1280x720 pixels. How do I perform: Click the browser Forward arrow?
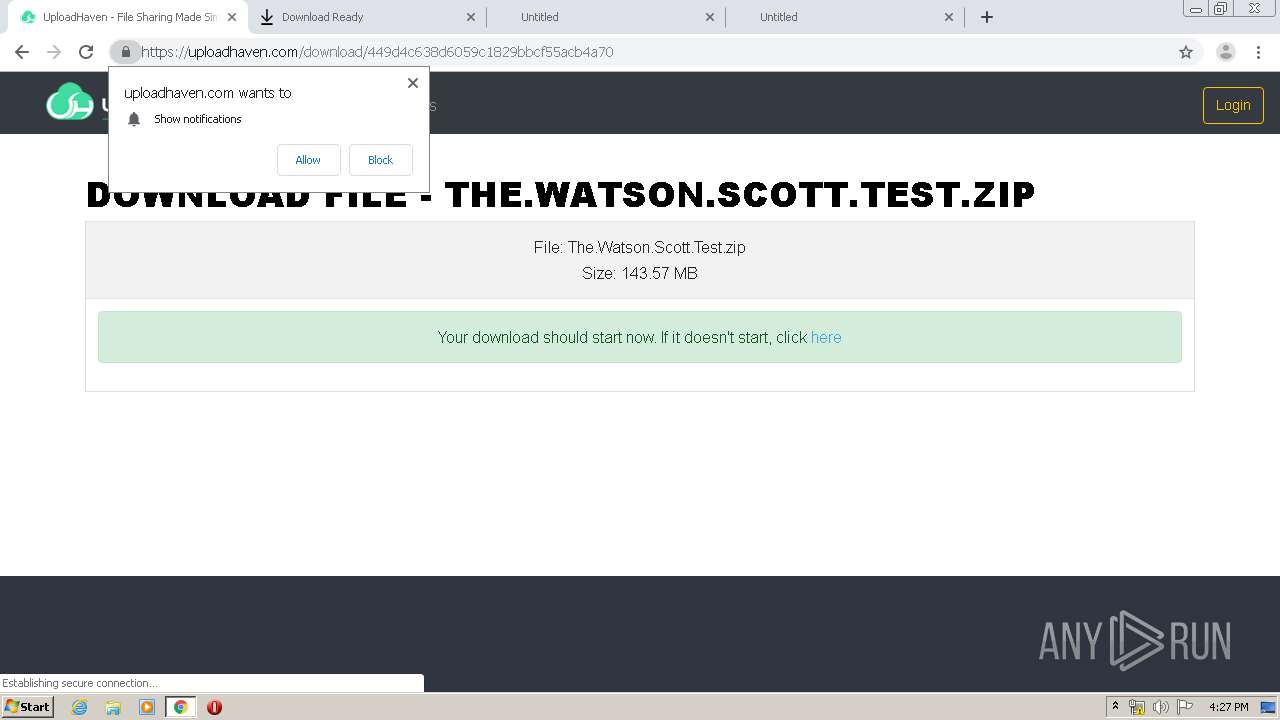click(54, 52)
